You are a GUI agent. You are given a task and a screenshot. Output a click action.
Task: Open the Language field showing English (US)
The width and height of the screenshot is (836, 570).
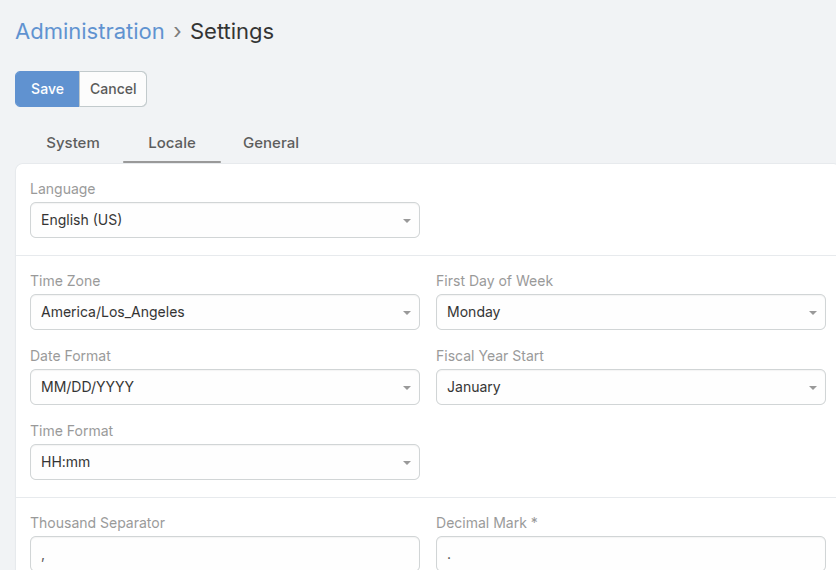pyautogui.click(x=215, y=220)
